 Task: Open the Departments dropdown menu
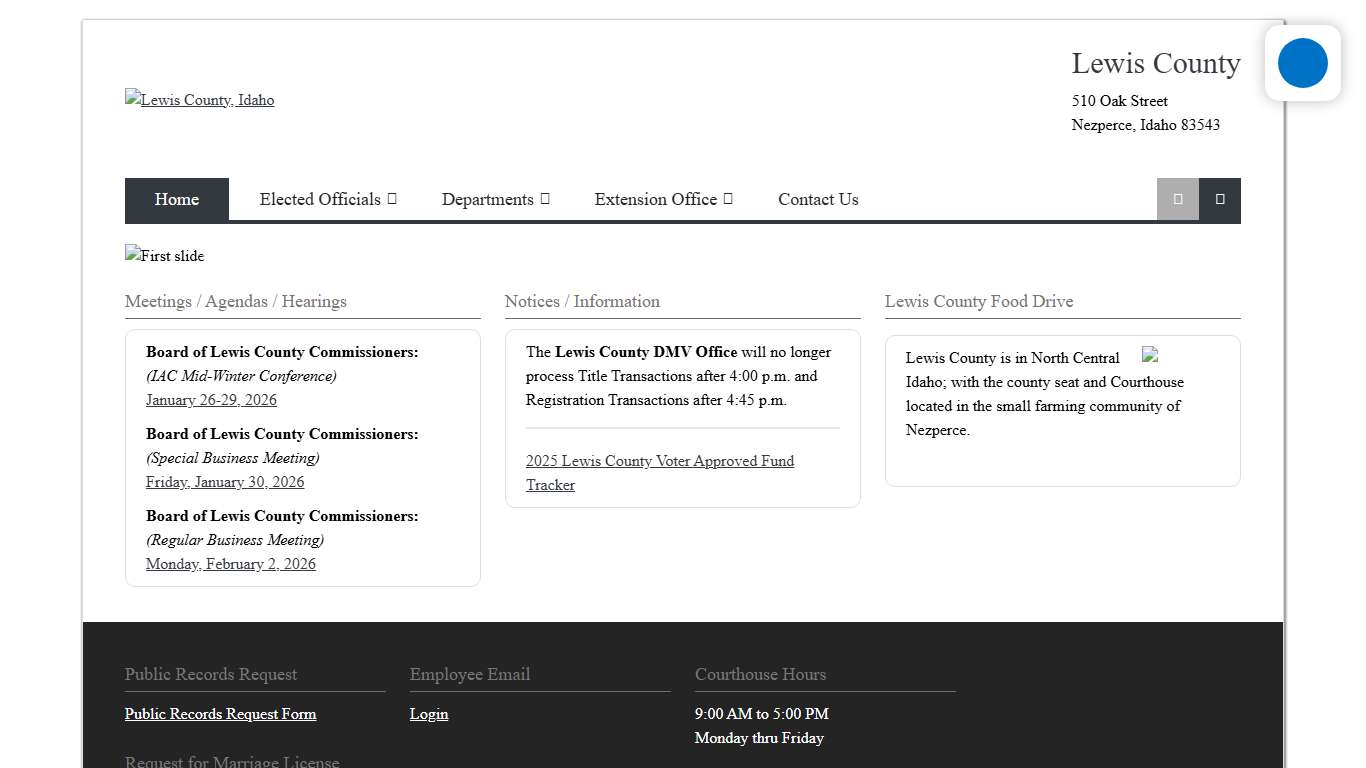[495, 199]
